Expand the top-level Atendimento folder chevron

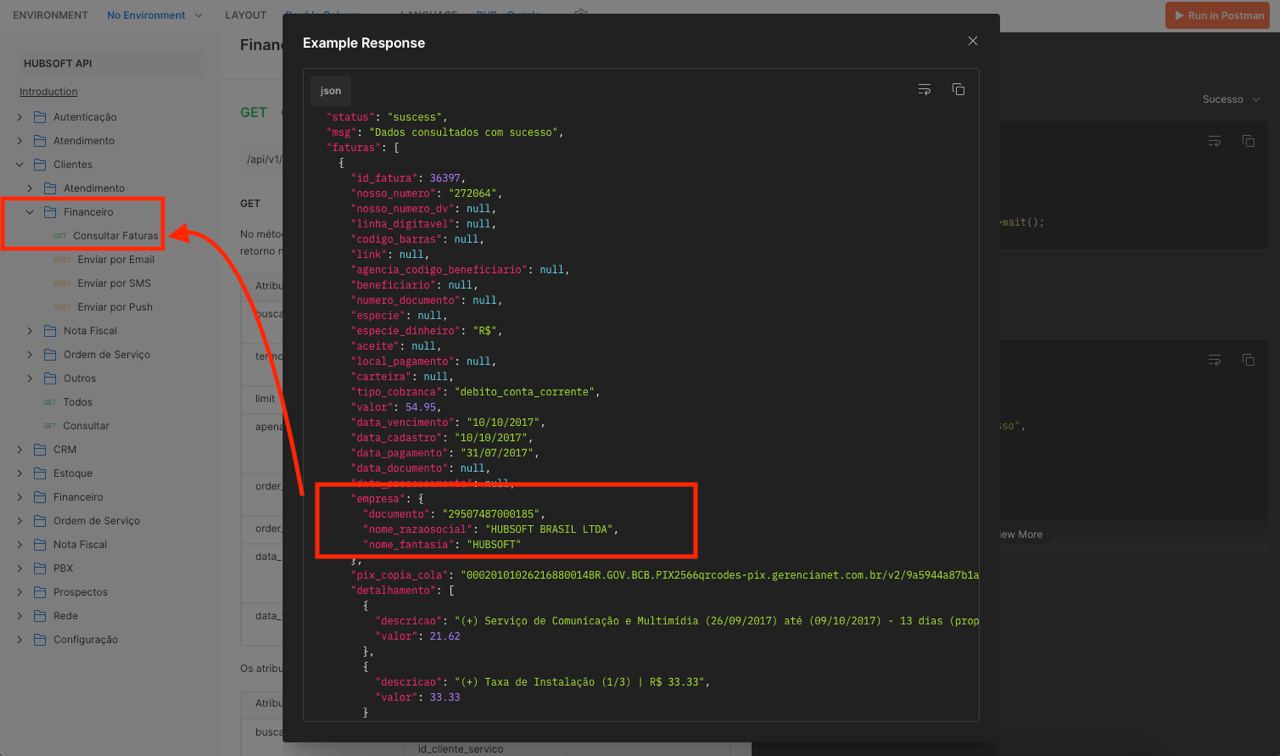click(20, 141)
